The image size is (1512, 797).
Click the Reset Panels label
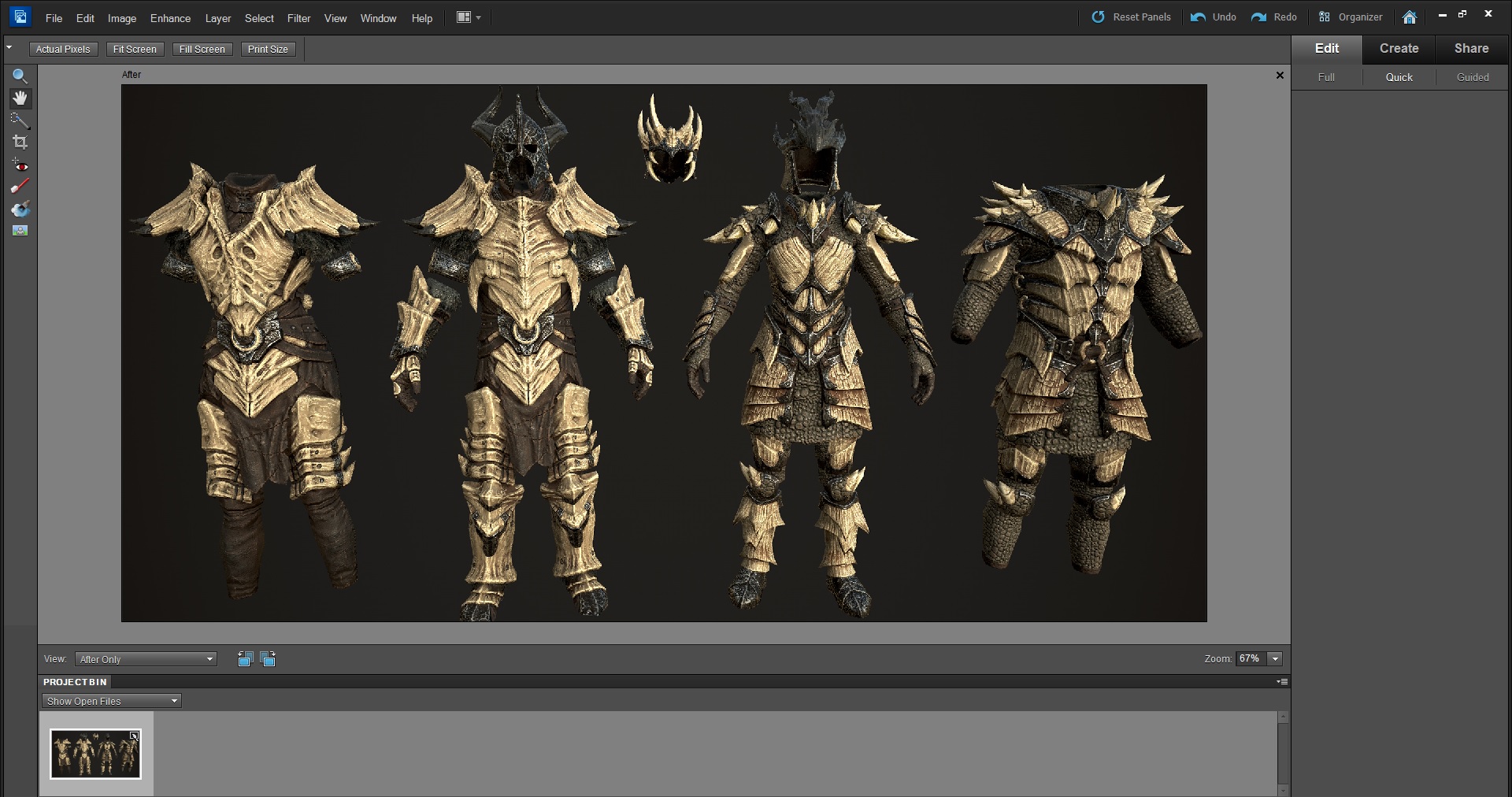click(x=1142, y=17)
